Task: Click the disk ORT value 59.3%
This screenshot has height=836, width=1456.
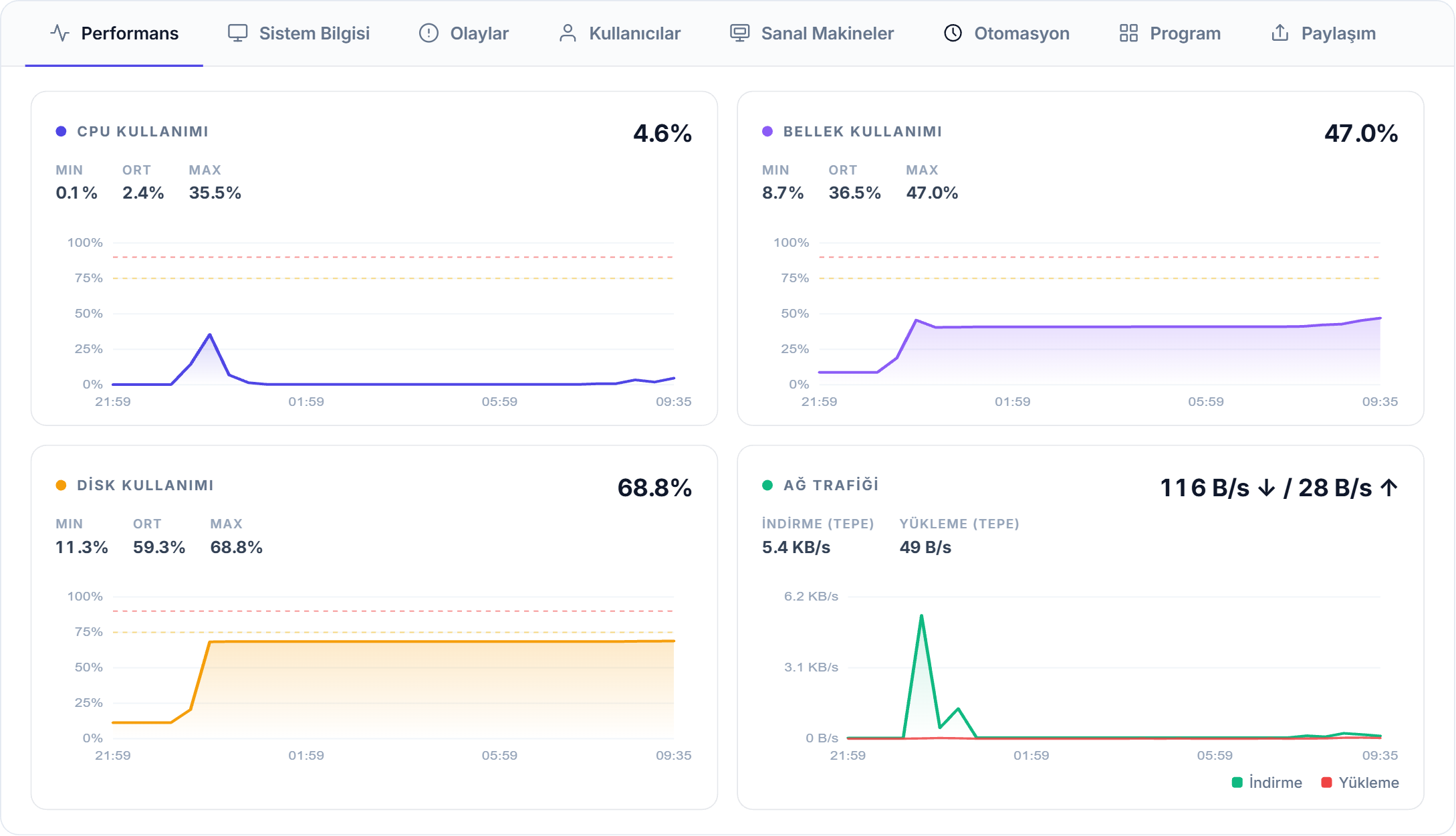Action: tap(159, 547)
